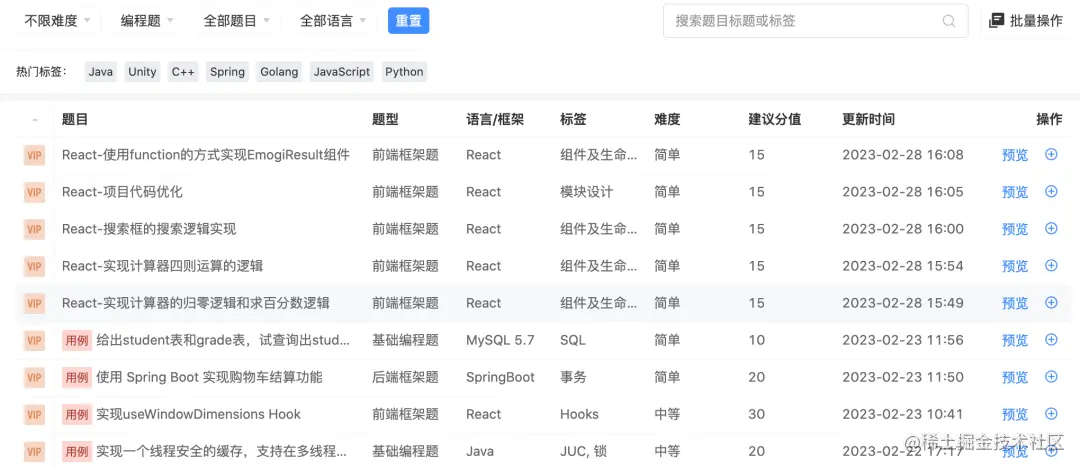
Task: Open the 全部语言 language dropdown
Action: [333, 21]
